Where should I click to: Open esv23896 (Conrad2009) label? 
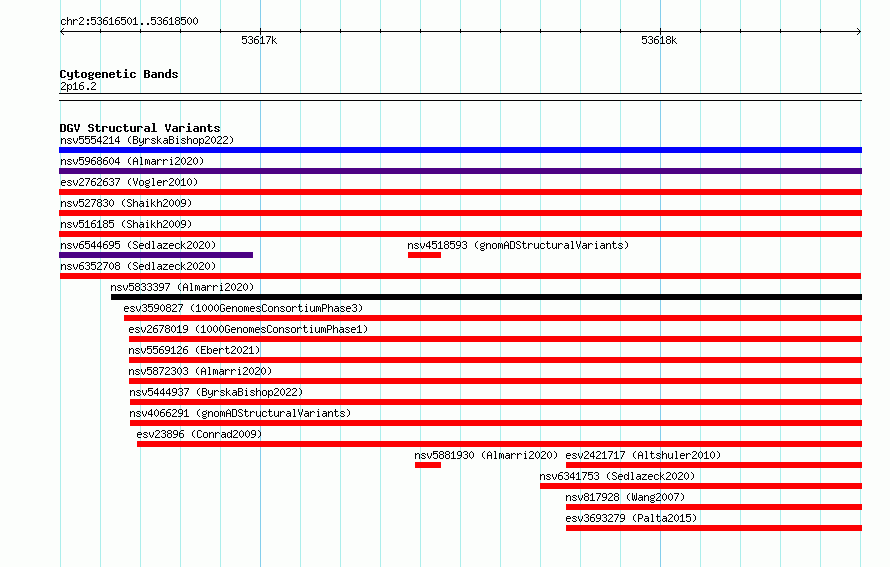(x=199, y=434)
